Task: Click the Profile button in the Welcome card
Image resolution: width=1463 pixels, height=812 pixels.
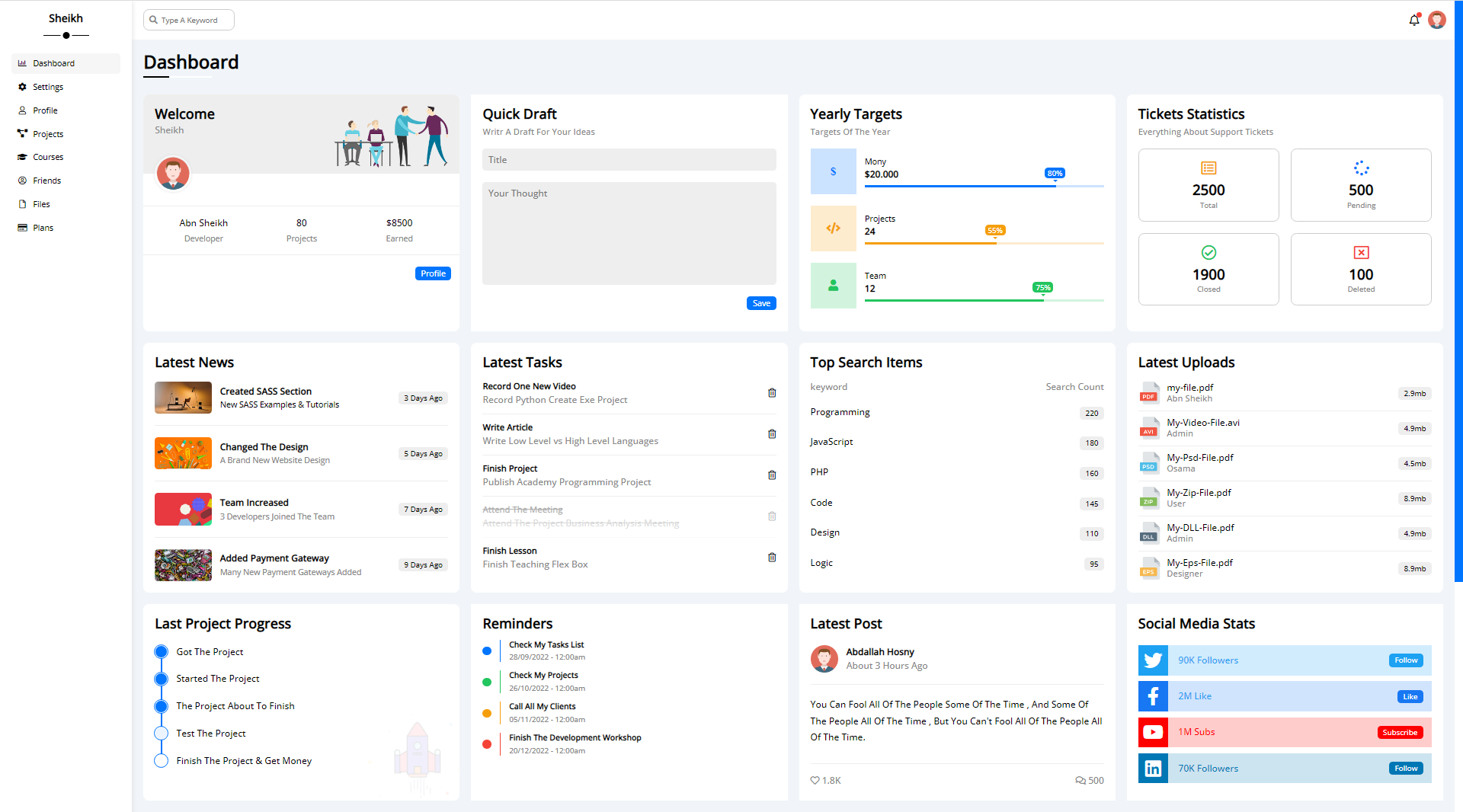Action: [x=433, y=273]
